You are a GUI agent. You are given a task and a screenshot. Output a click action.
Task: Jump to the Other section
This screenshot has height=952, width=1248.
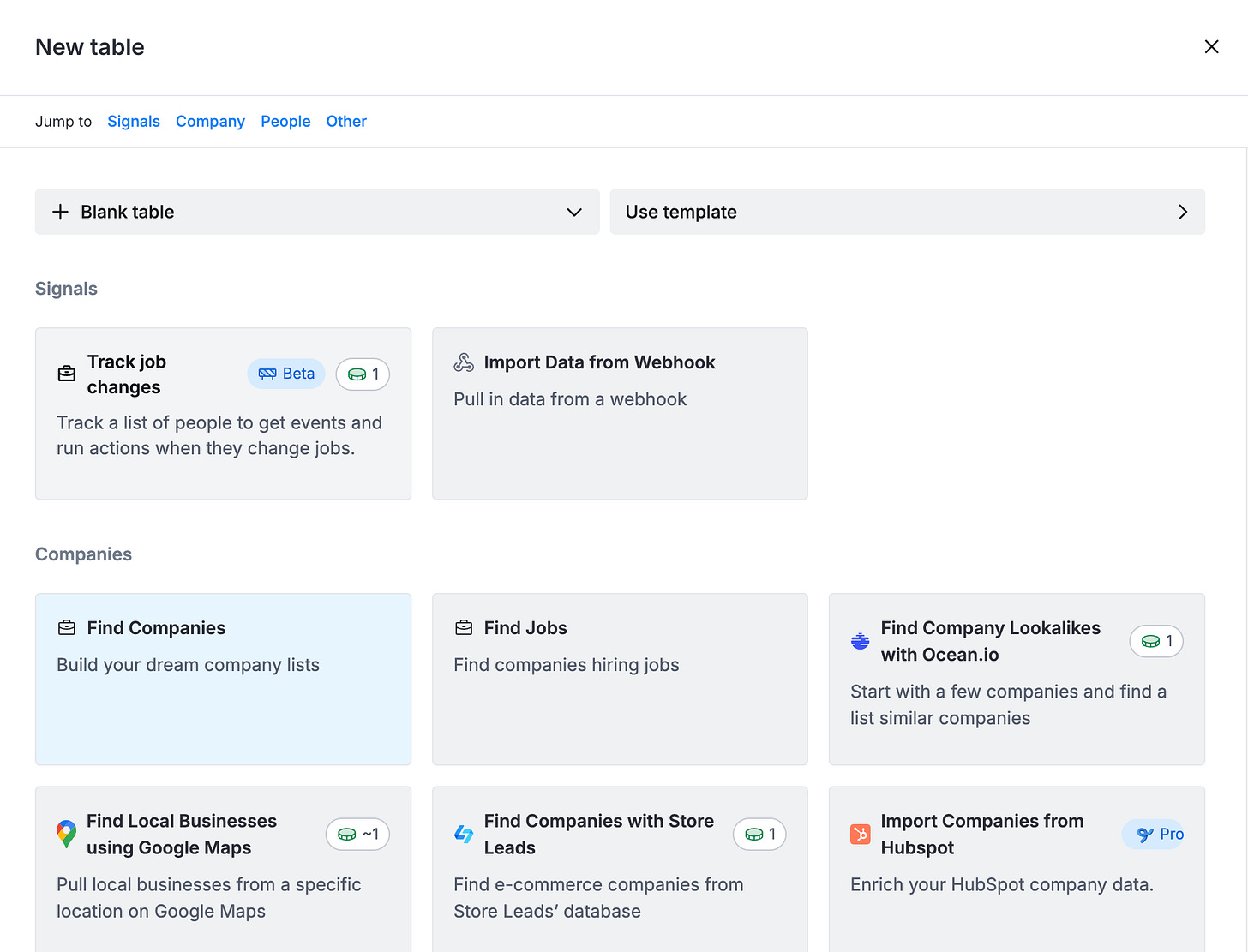pyautogui.click(x=346, y=122)
